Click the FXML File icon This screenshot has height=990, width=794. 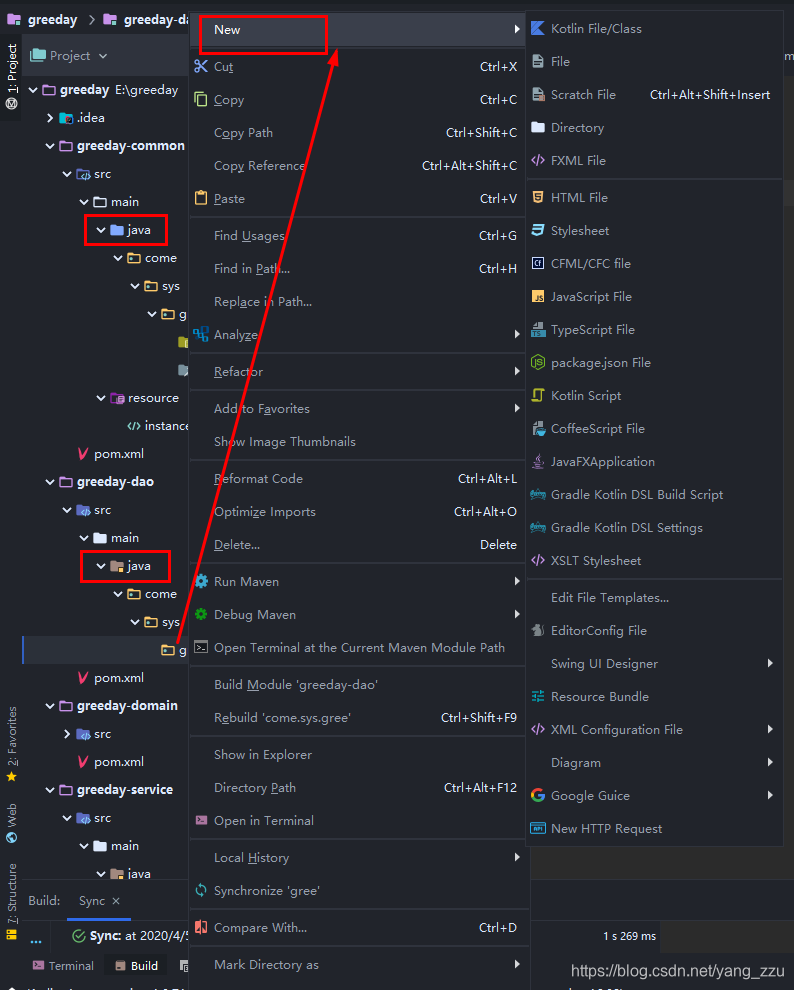pos(538,160)
